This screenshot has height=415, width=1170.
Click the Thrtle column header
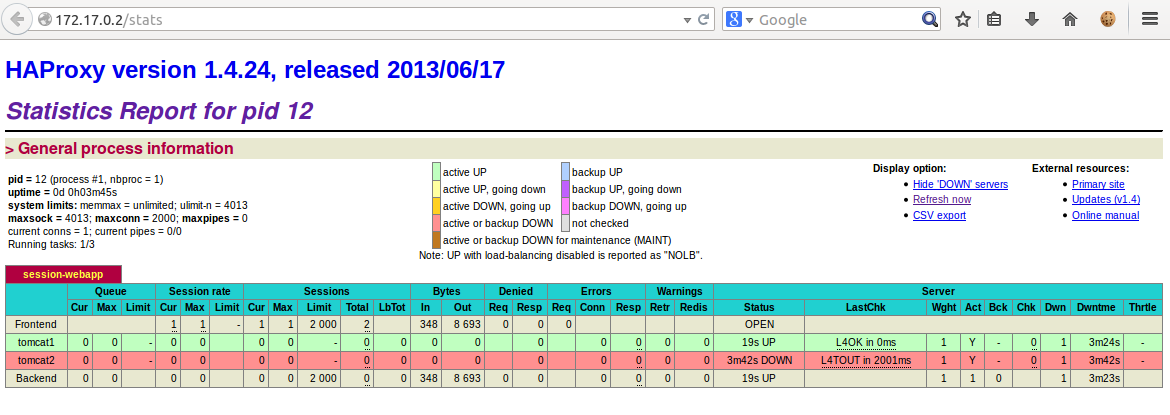[x=1143, y=307]
